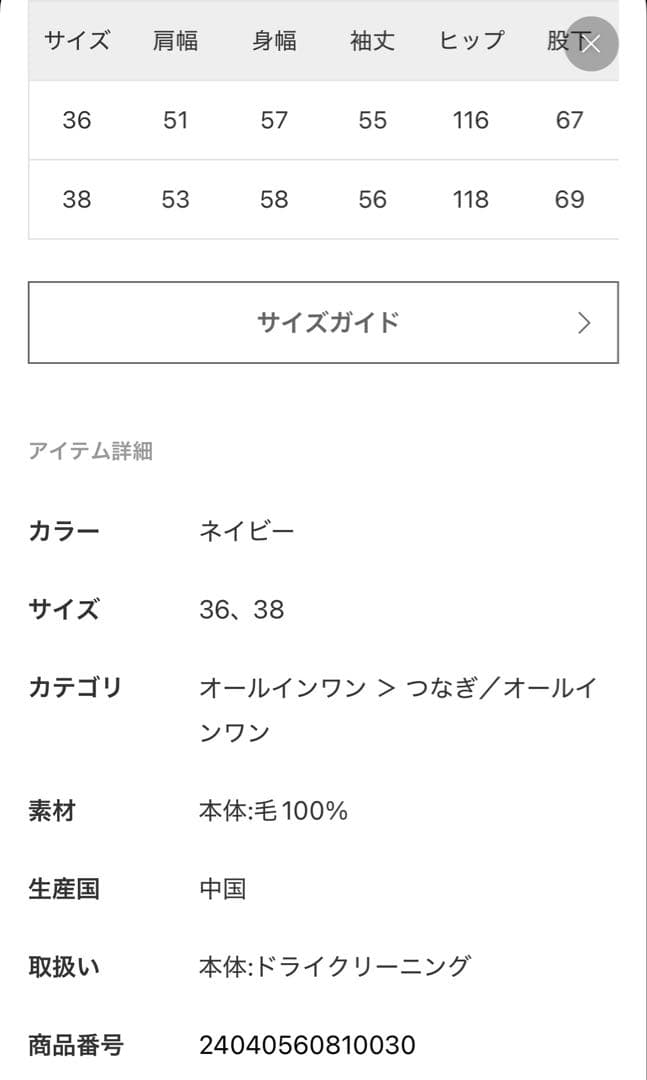Screen dimensions: 647x1080
Task: Click hip value 116 in table
Action: (x=470, y=120)
